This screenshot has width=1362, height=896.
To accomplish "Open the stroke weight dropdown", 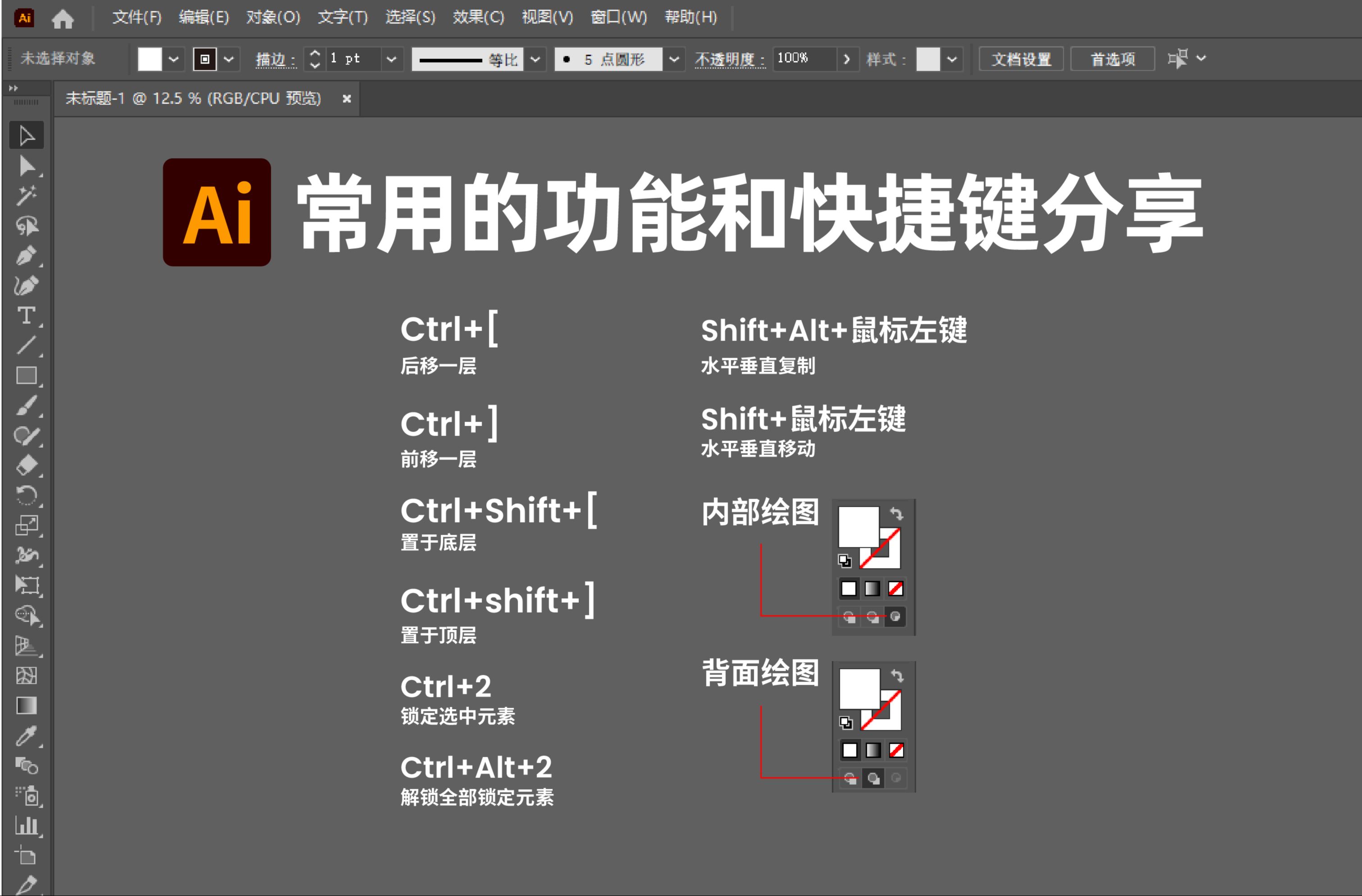I will 392,59.
